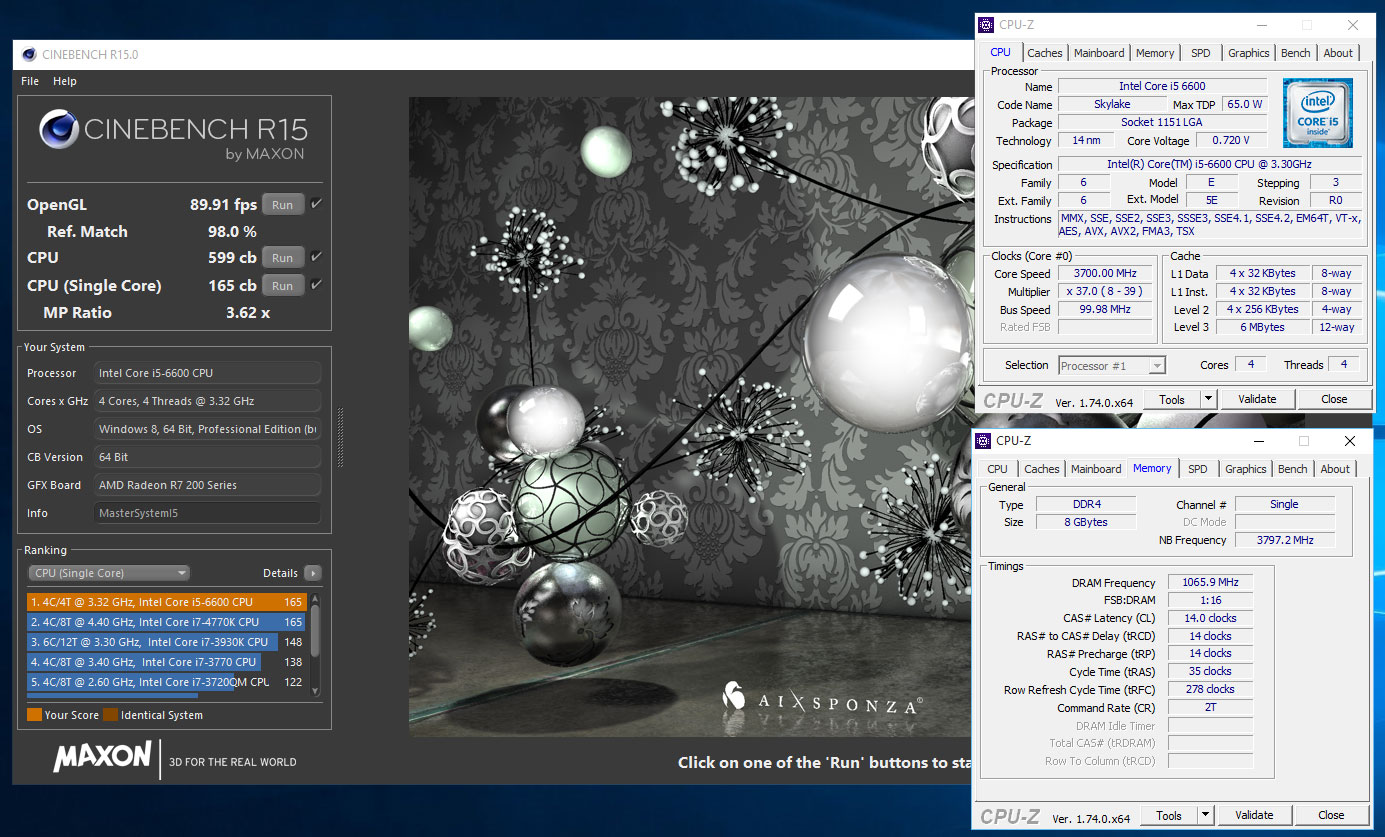Click the Info field MasterSystemI5
This screenshot has width=1385, height=837.
208,513
